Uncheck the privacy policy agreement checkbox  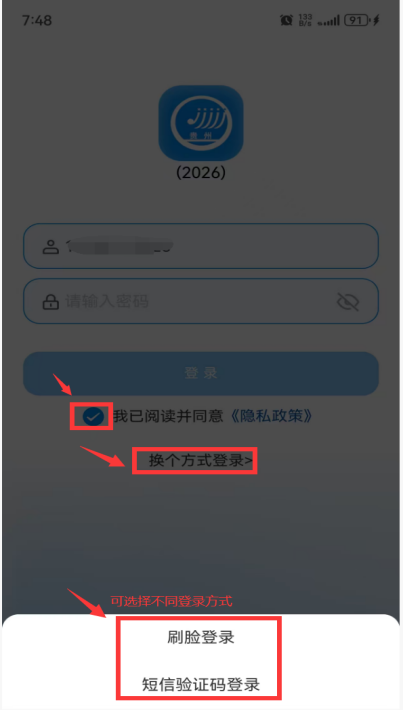pyautogui.click(x=93, y=417)
